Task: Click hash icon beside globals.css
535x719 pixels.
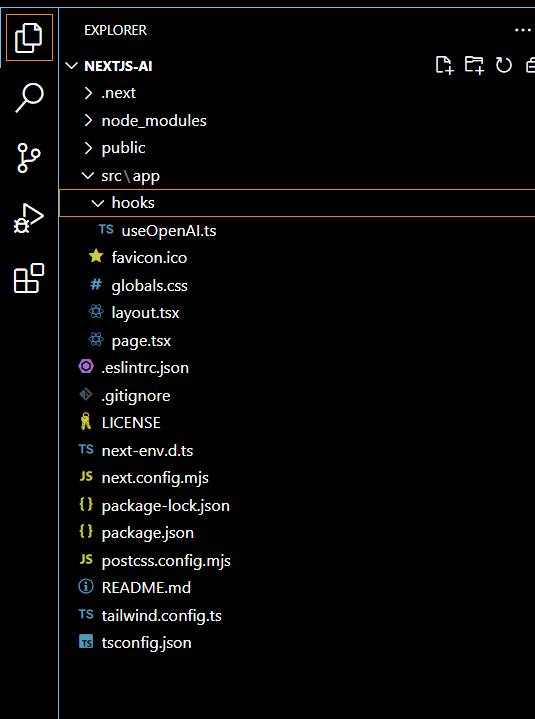Action: 95,285
